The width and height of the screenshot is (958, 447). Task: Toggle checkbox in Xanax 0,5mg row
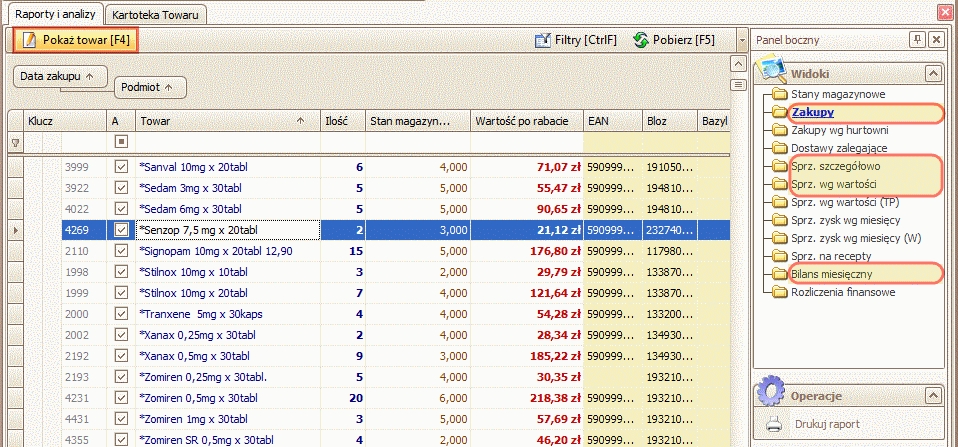[122, 356]
